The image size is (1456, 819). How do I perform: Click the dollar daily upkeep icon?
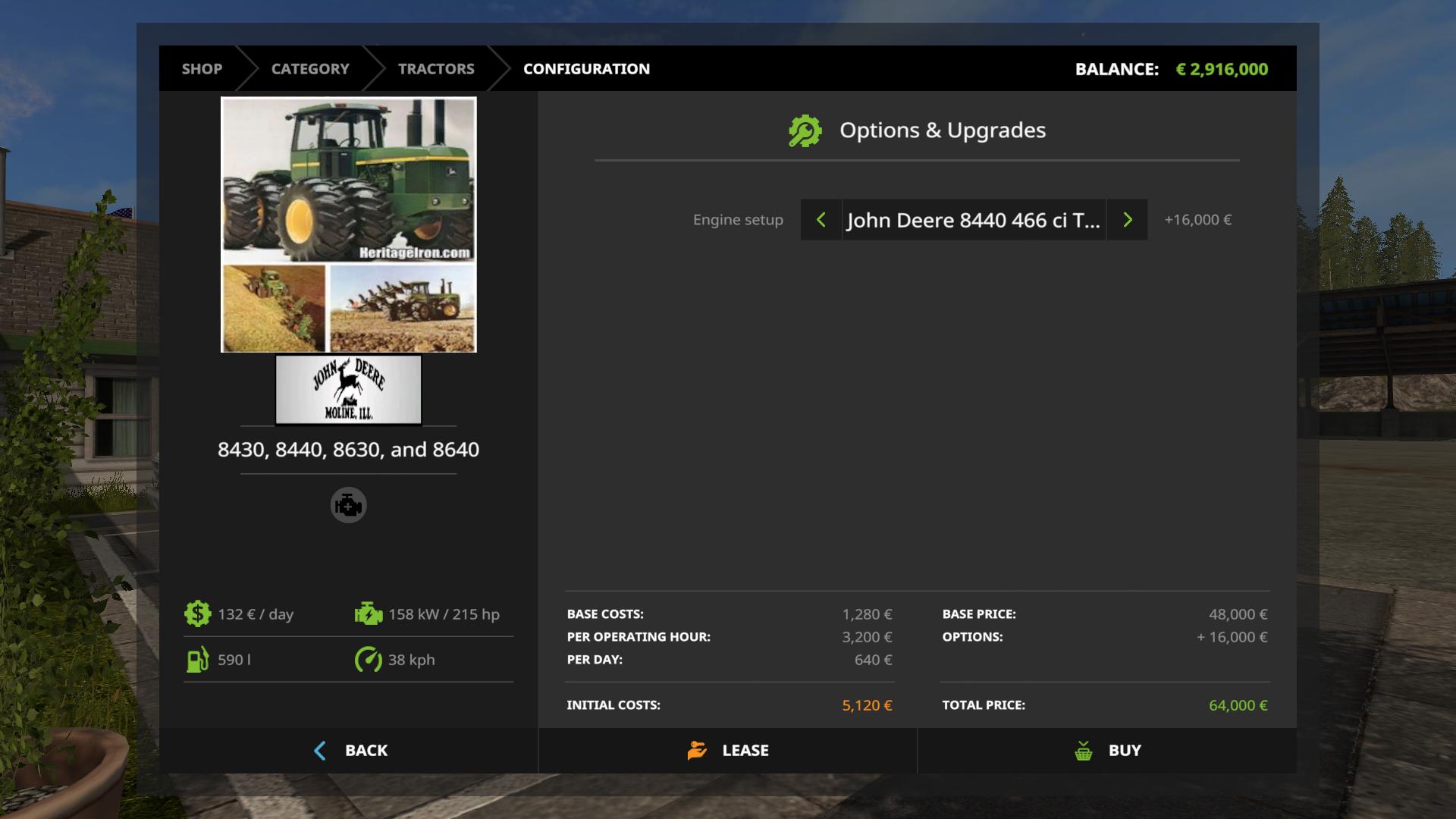(197, 613)
